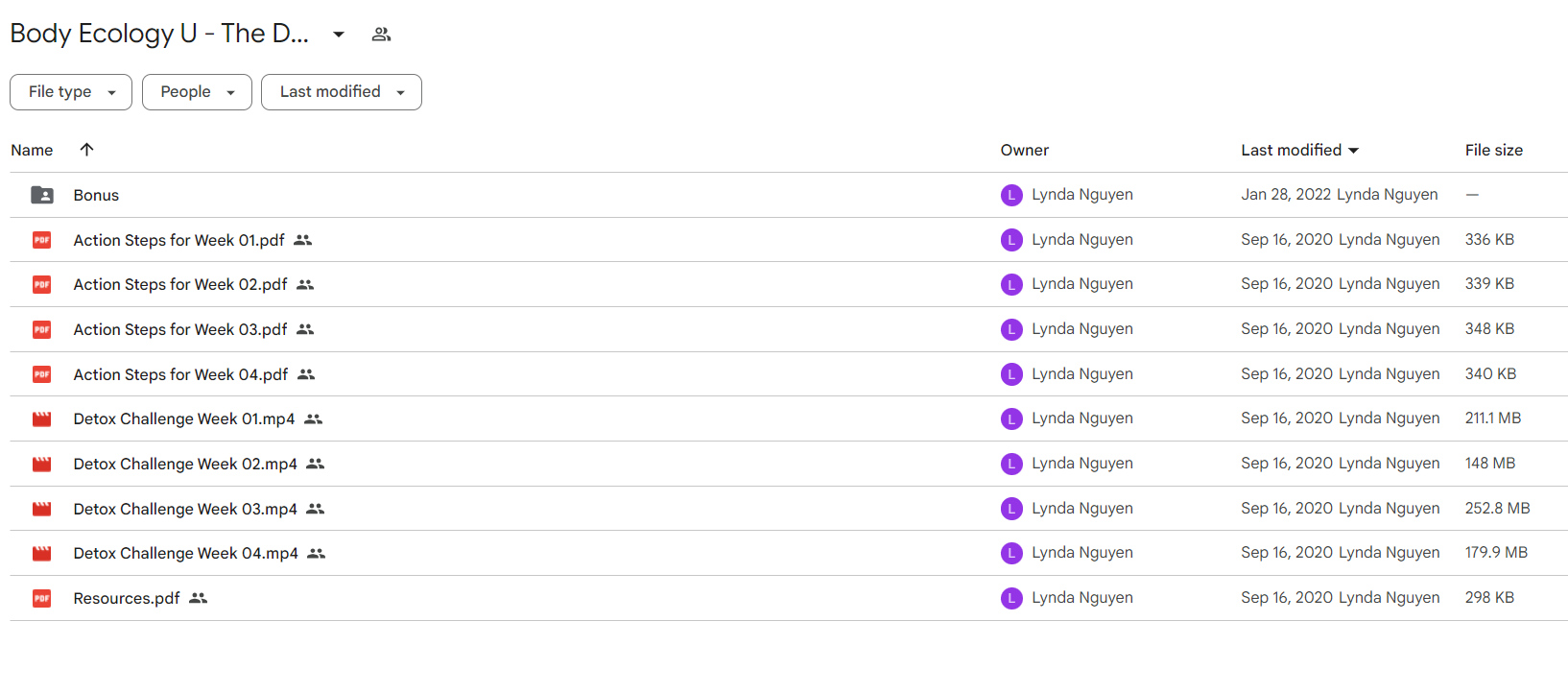Image resolution: width=1568 pixels, height=693 pixels.
Task: Click the 348 KB file size
Action: tap(1489, 328)
